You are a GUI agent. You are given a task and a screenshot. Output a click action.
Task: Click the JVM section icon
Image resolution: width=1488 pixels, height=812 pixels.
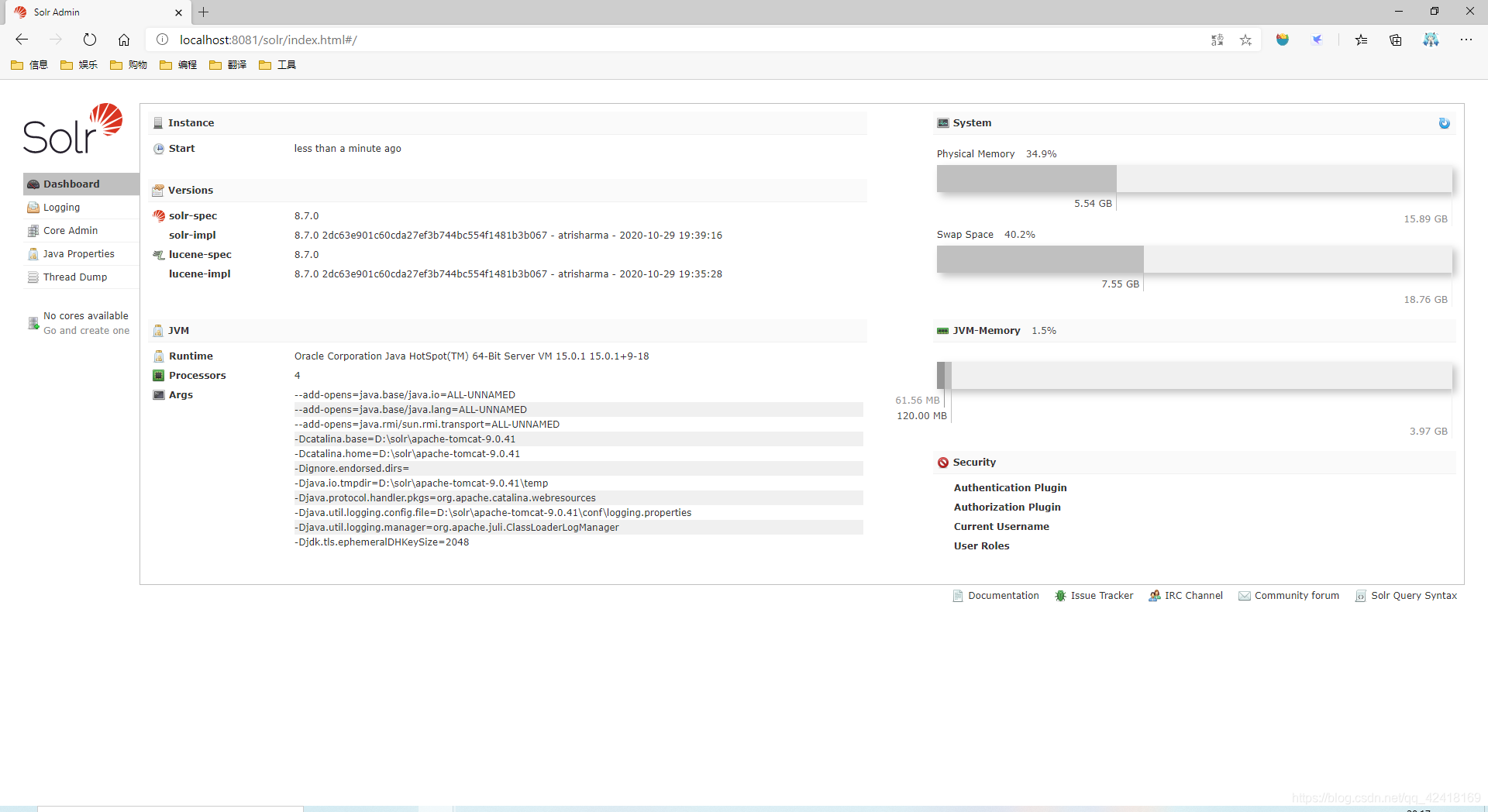pos(158,331)
